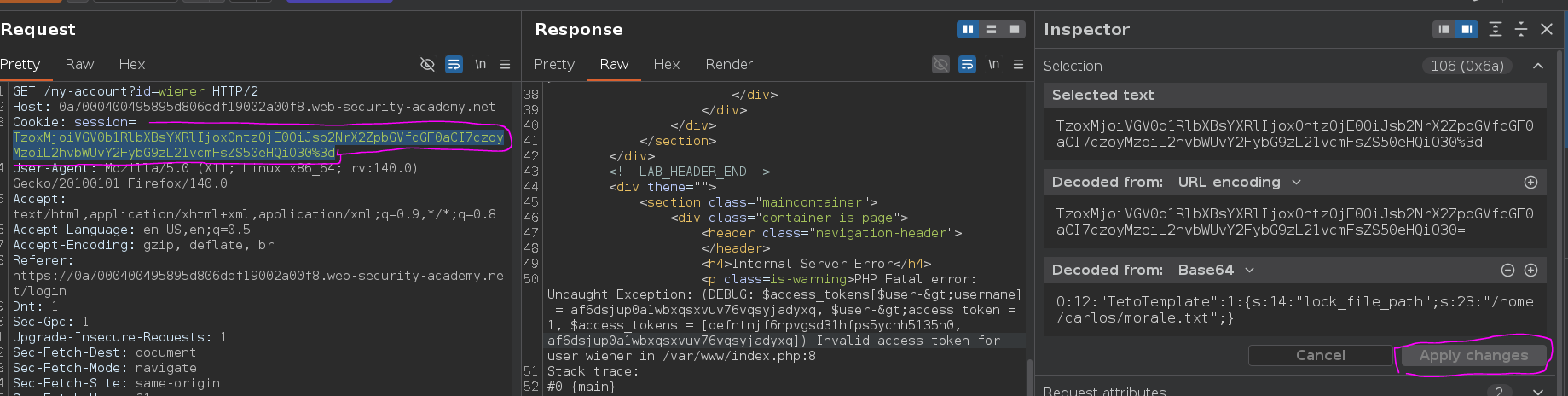
Task: Click the 106 (0x6a) selection length badge
Action: coord(1467,66)
